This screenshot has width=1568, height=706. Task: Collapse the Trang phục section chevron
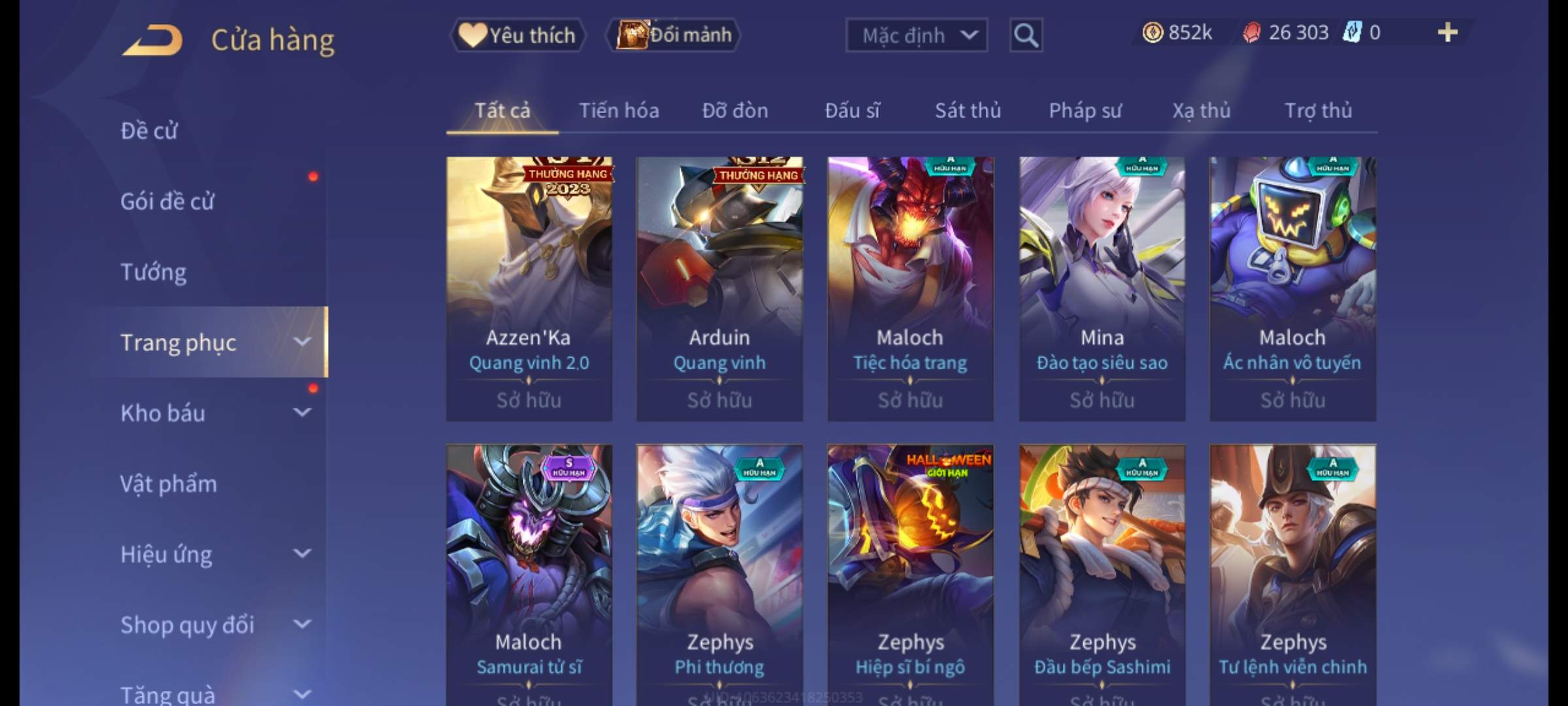pyautogui.click(x=302, y=341)
